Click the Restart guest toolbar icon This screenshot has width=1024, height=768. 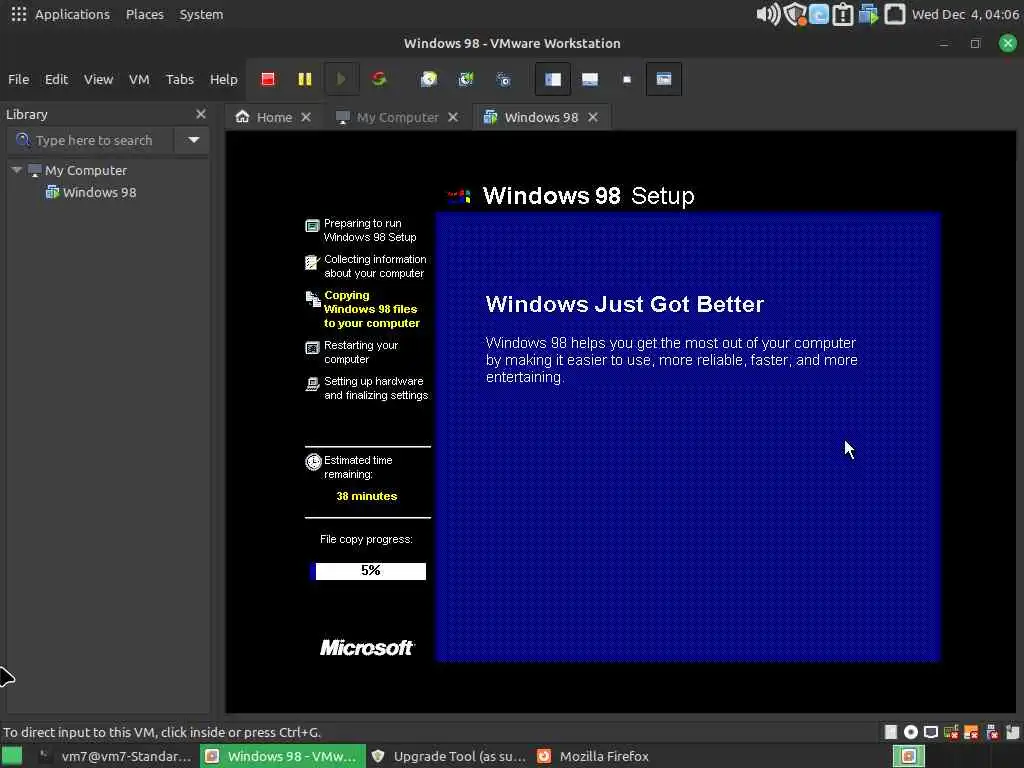pos(379,79)
